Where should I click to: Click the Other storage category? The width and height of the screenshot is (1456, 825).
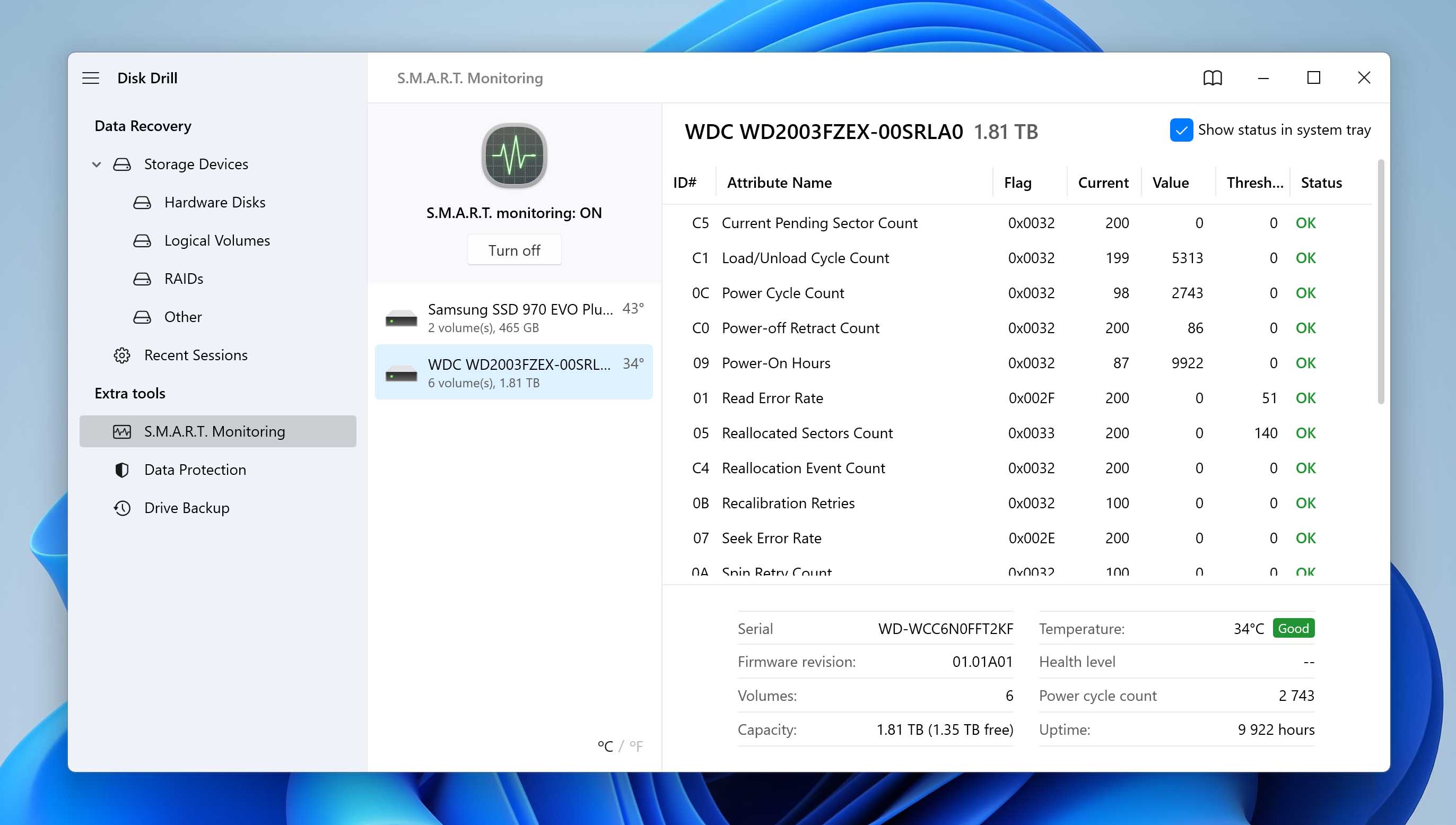click(x=183, y=316)
